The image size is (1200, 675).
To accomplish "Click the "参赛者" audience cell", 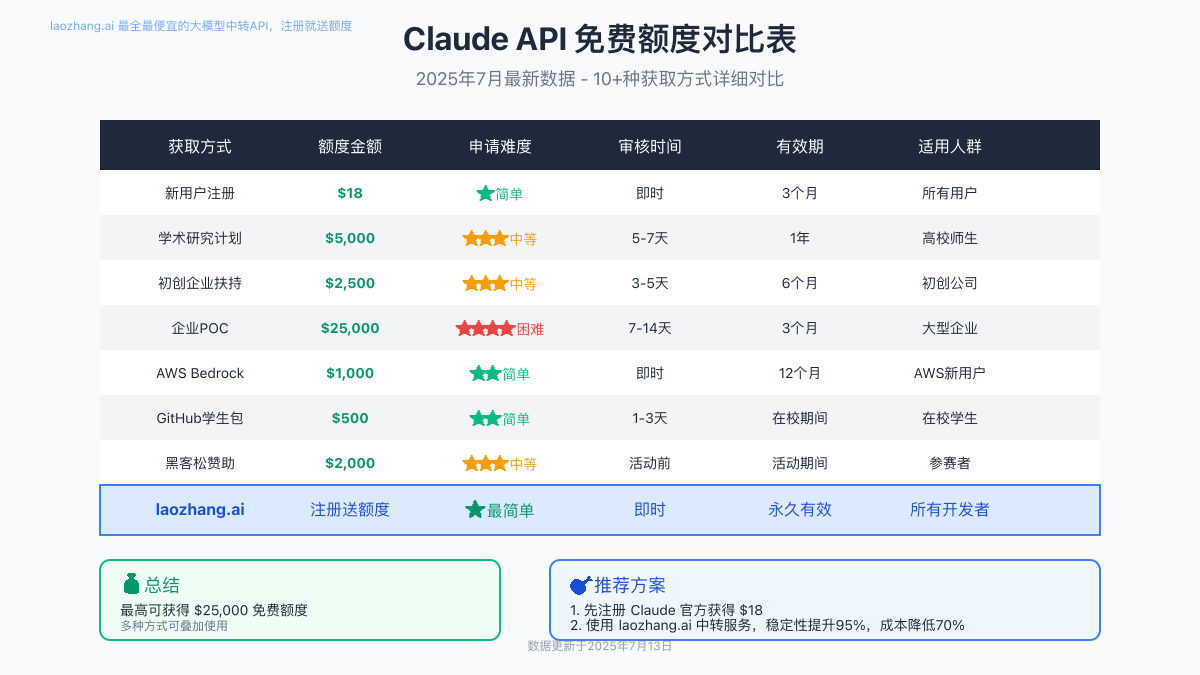I will tap(950, 463).
